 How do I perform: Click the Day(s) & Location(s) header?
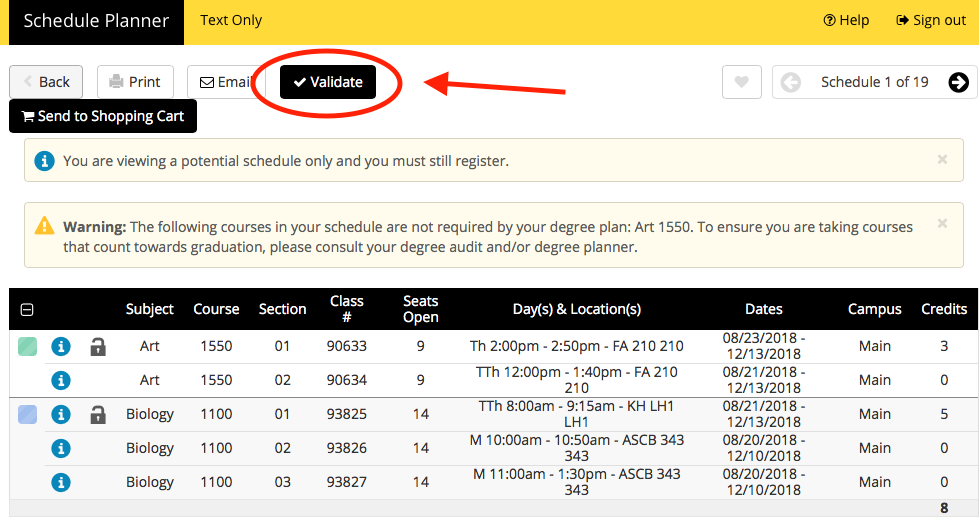click(x=576, y=309)
